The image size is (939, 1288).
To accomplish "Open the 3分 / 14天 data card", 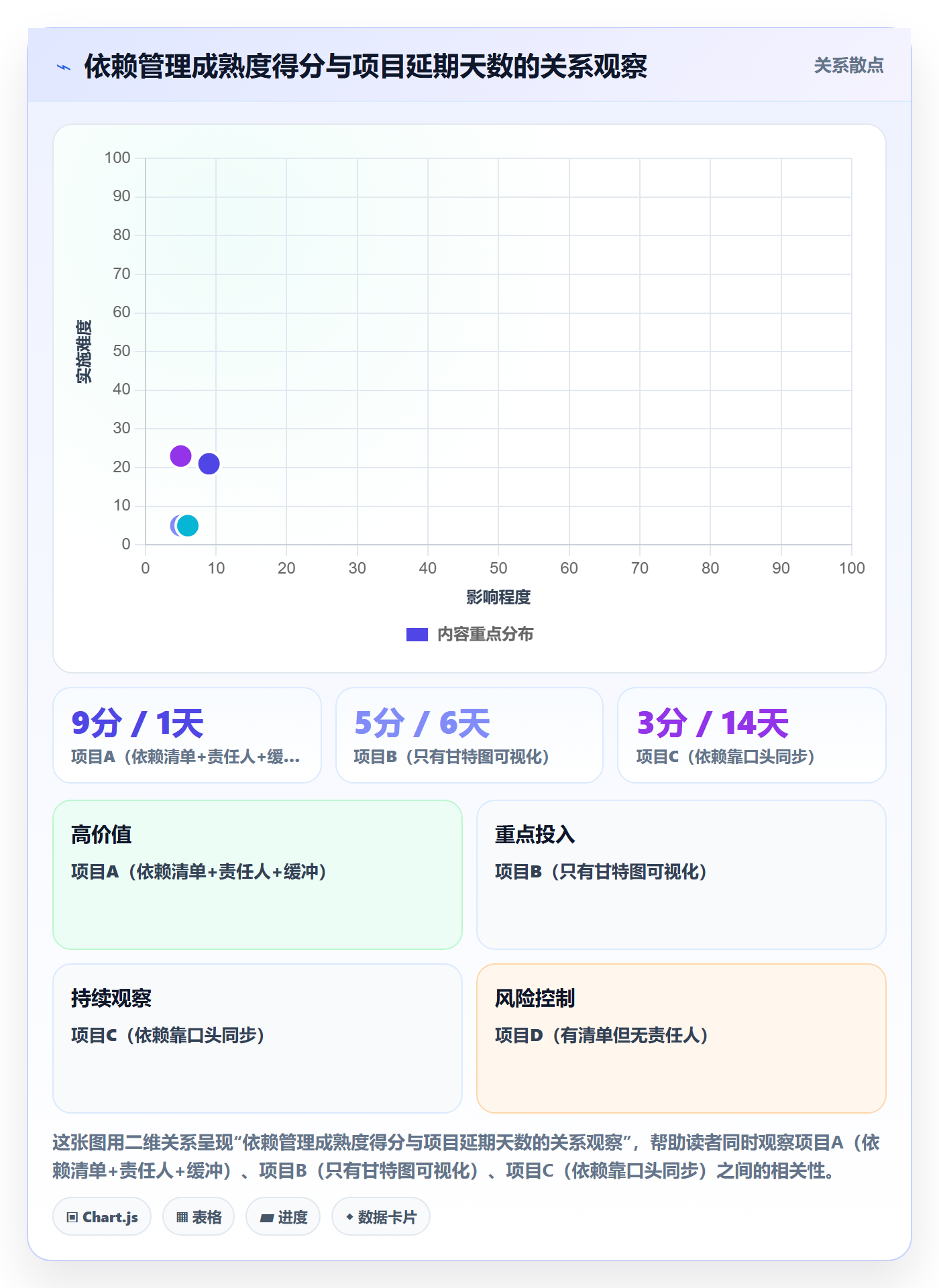I will [752, 735].
